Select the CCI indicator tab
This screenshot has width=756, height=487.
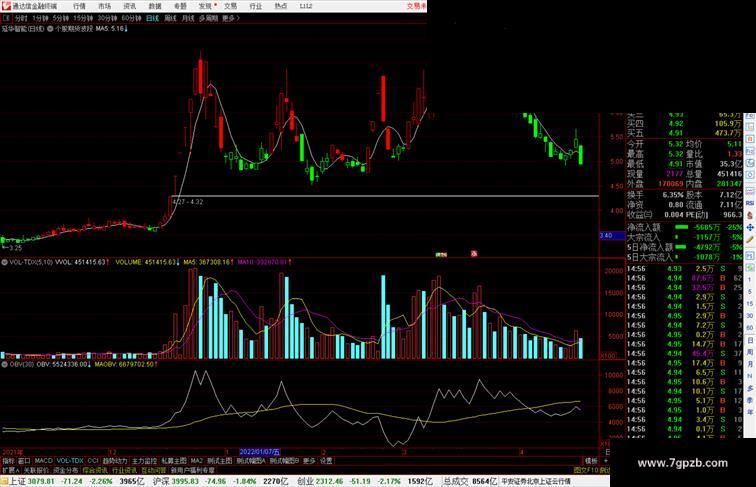93,461
